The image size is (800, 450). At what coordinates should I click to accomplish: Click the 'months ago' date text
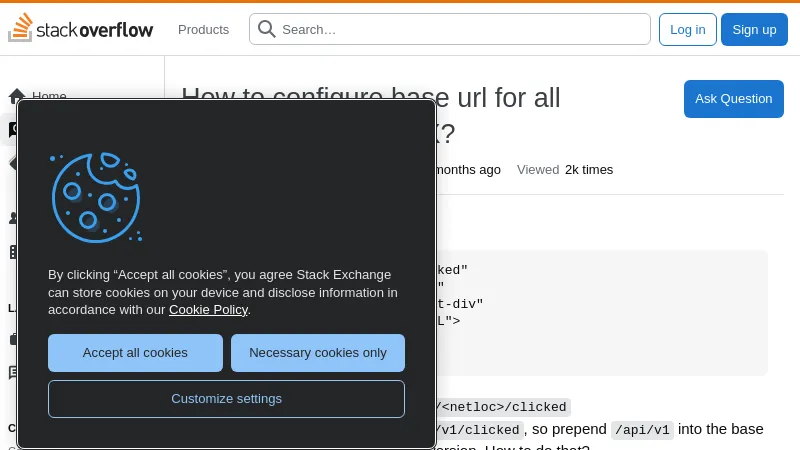(x=469, y=170)
